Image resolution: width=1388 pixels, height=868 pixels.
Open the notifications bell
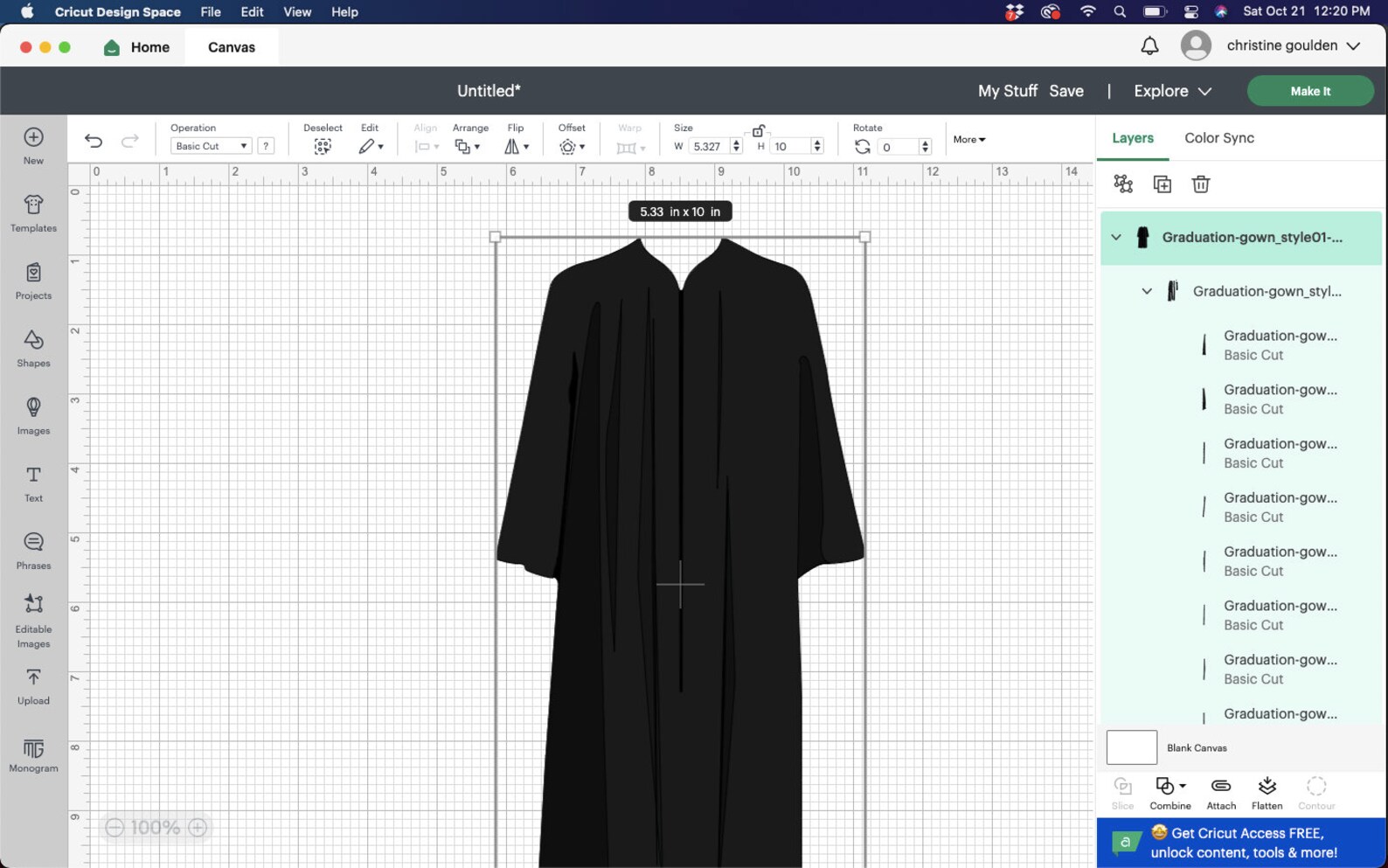click(x=1149, y=45)
